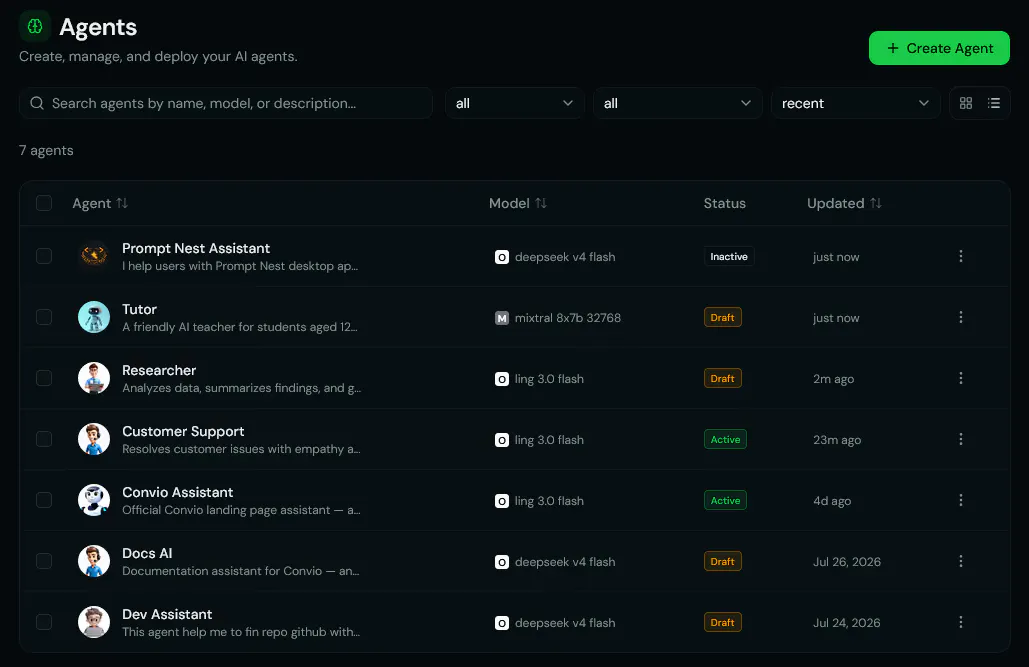The height and width of the screenshot is (667, 1029).
Task: Open the Prompt Nest Assistant agent name
Action: pyautogui.click(x=196, y=248)
